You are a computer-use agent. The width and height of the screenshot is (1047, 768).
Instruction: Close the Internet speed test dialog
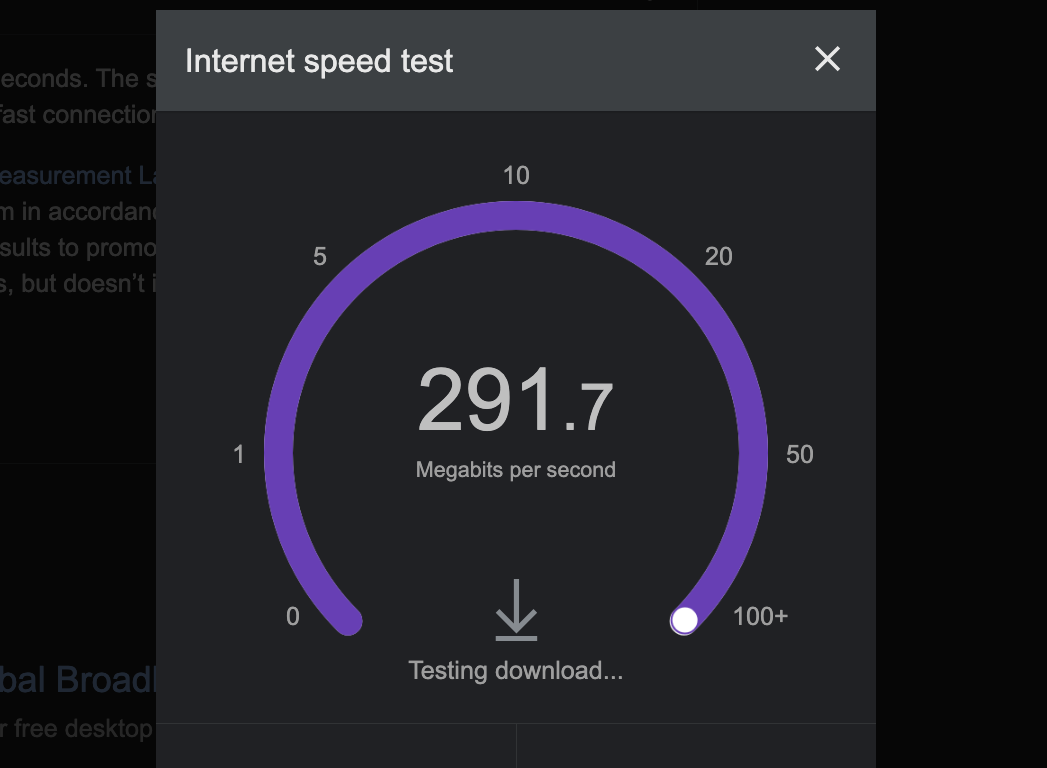tap(827, 60)
